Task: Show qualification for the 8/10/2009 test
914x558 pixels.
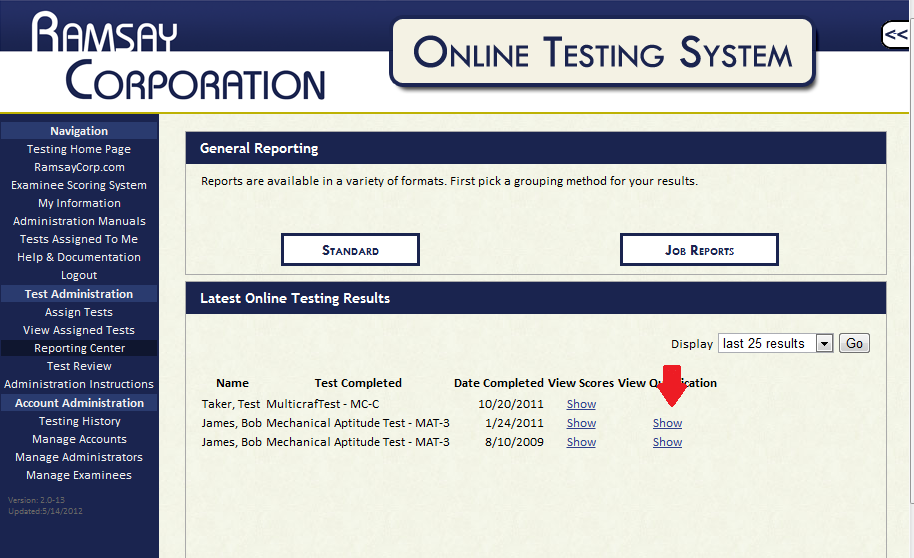Action: click(x=667, y=442)
